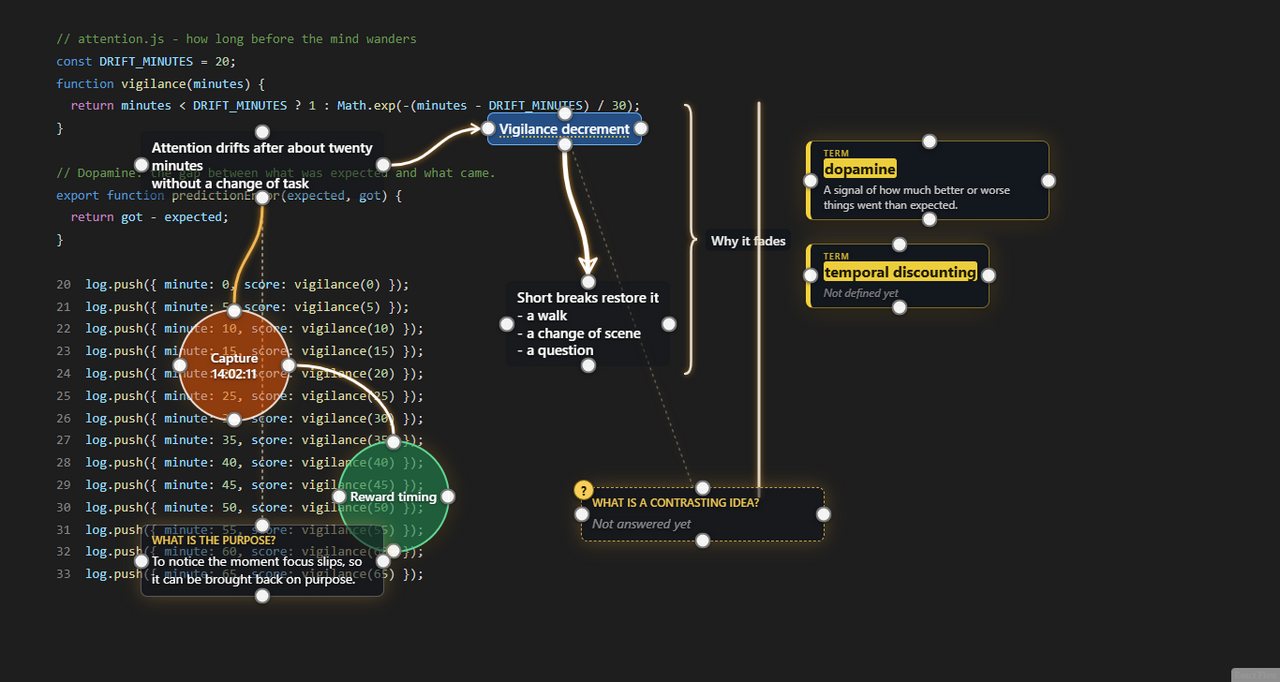
Task: Click top handle of 'What is the purpose?' card
Action: tap(262, 526)
